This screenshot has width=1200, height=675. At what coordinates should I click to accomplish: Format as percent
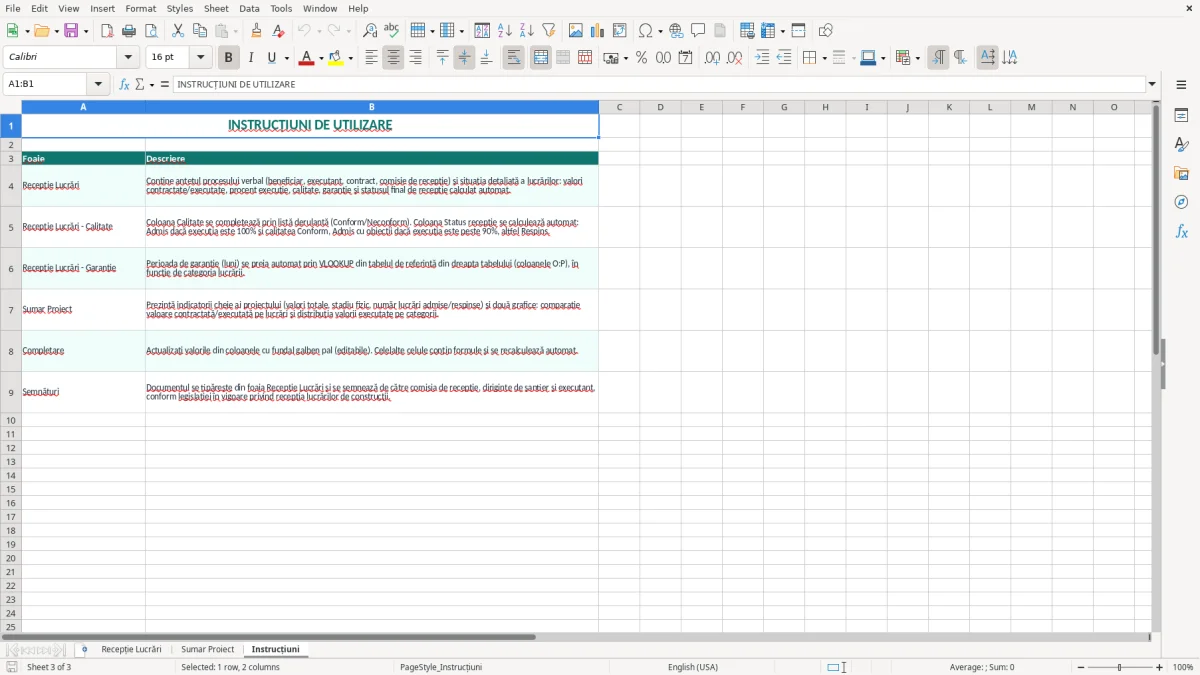tap(641, 58)
